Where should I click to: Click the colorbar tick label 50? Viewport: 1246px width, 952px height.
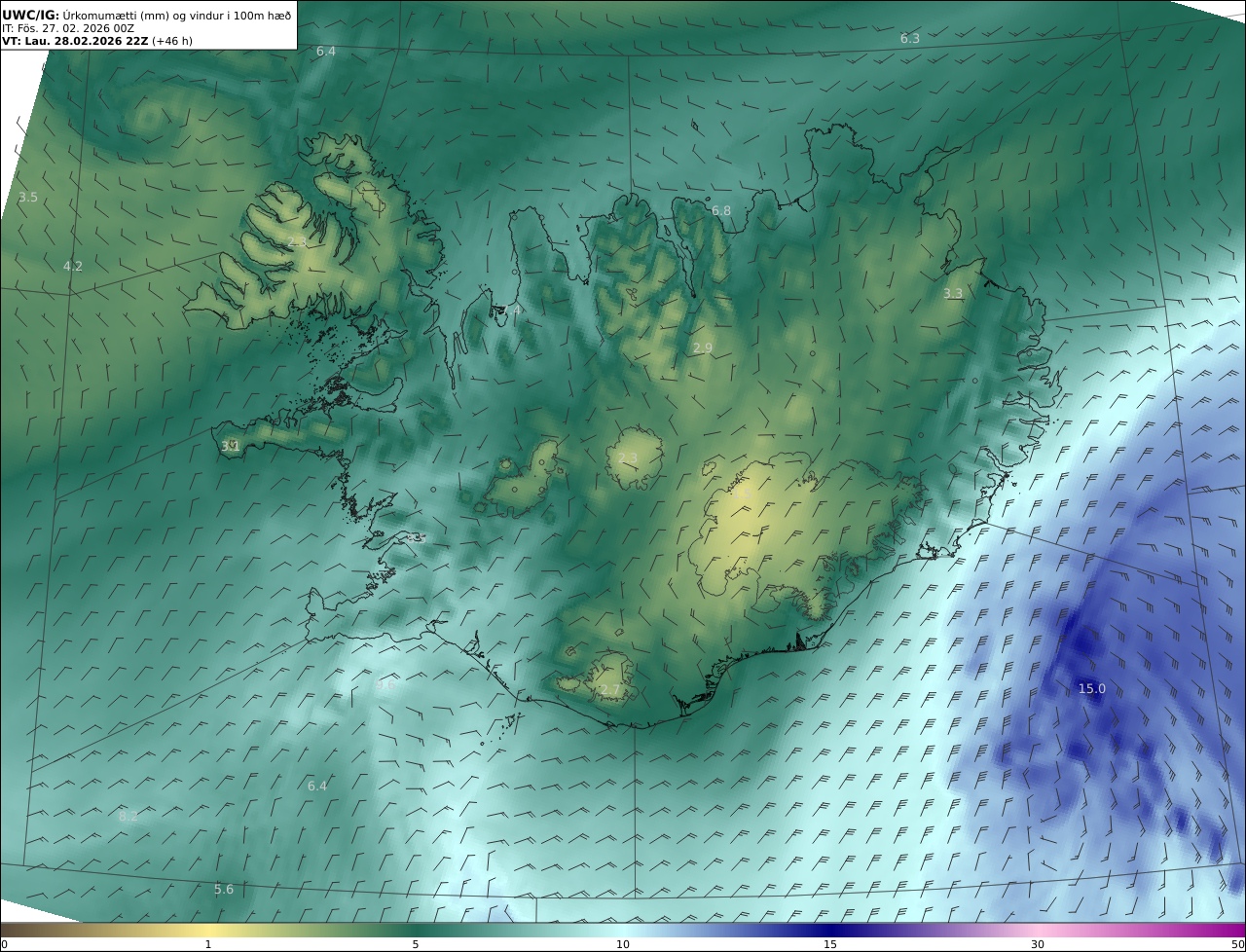point(1238,944)
